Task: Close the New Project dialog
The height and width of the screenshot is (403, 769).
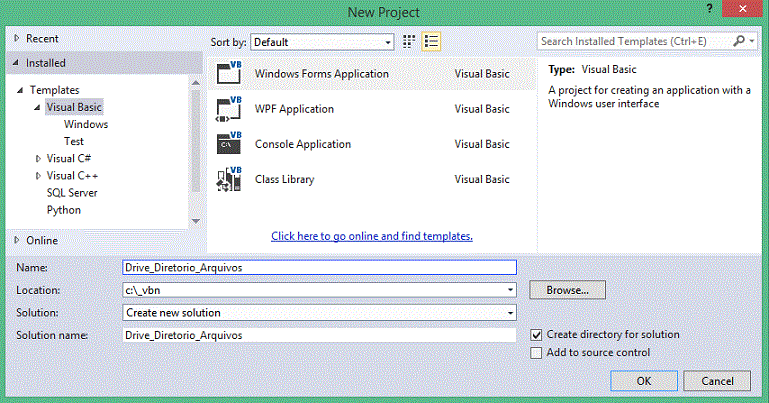Action: [x=743, y=8]
